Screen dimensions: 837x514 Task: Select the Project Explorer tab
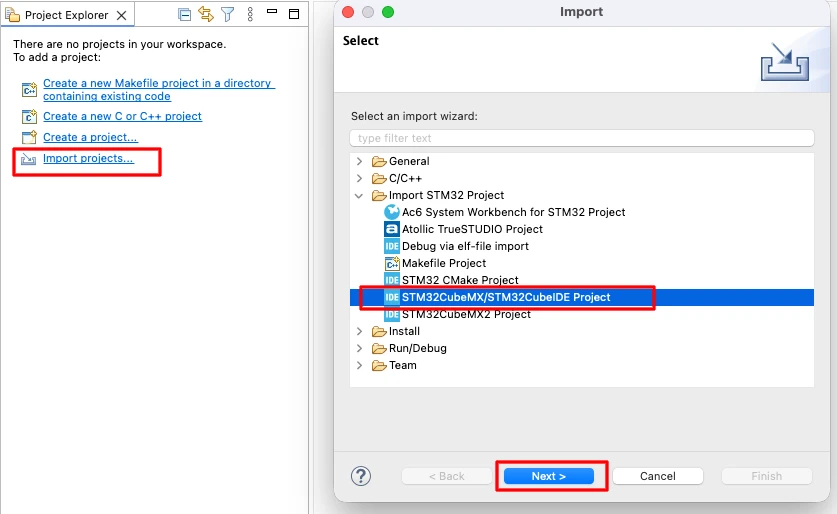coord(67,15)
